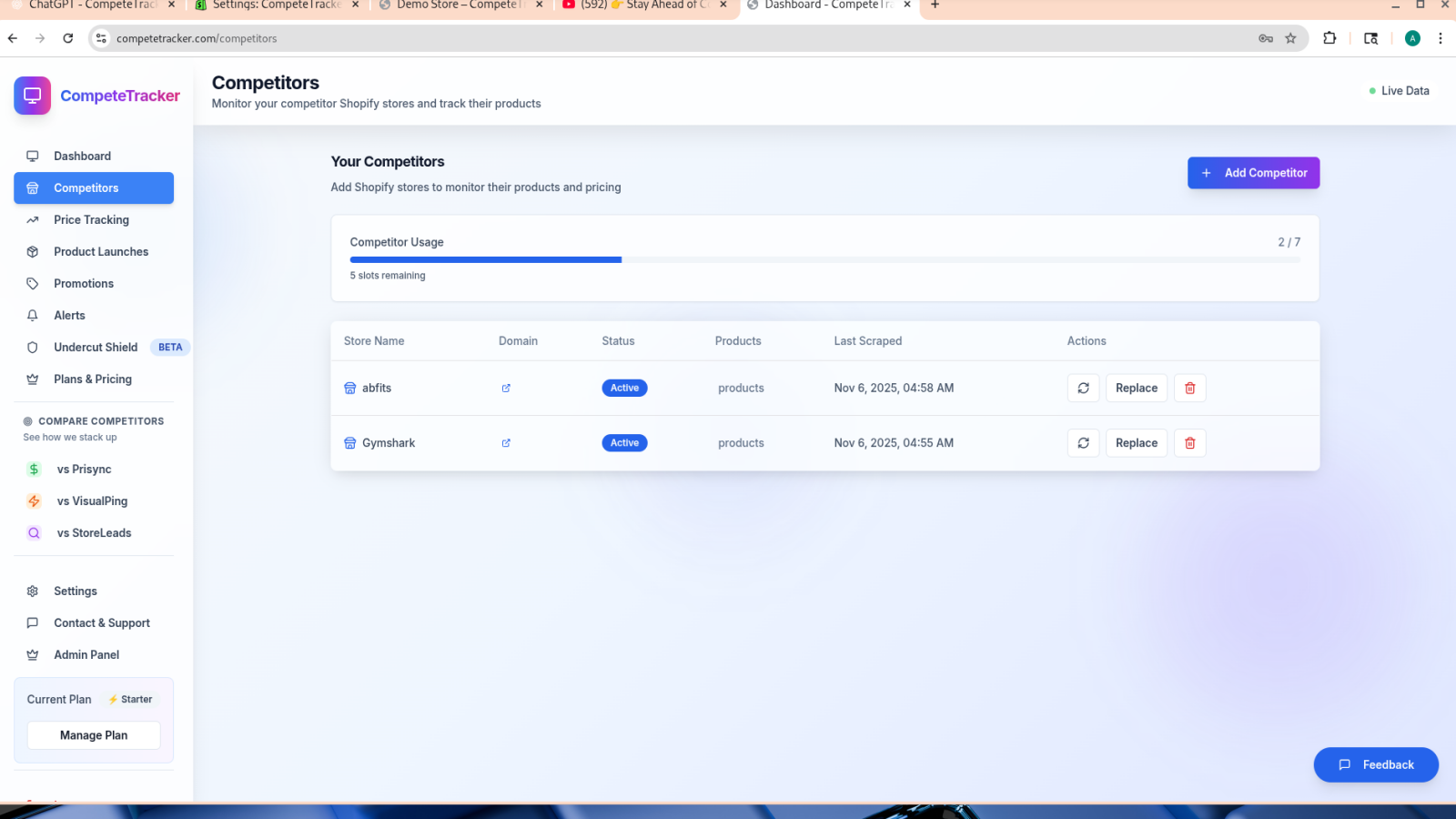Image resolution: width=1456 pixels, height=819 pixels.
Task: Click the Undercut Shield shield icon
Action: (33, 347)
